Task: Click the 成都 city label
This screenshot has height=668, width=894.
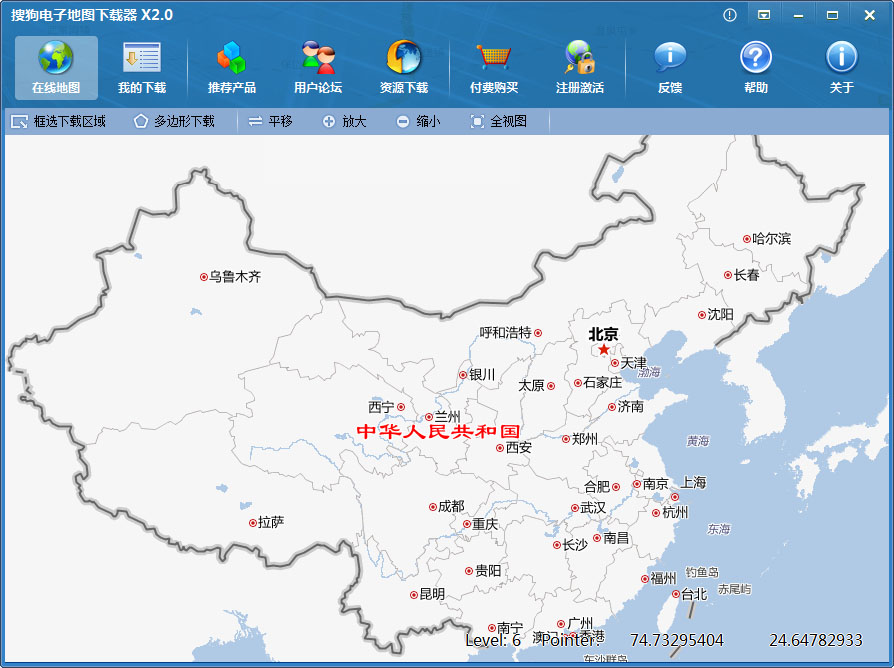Action: 451,506
